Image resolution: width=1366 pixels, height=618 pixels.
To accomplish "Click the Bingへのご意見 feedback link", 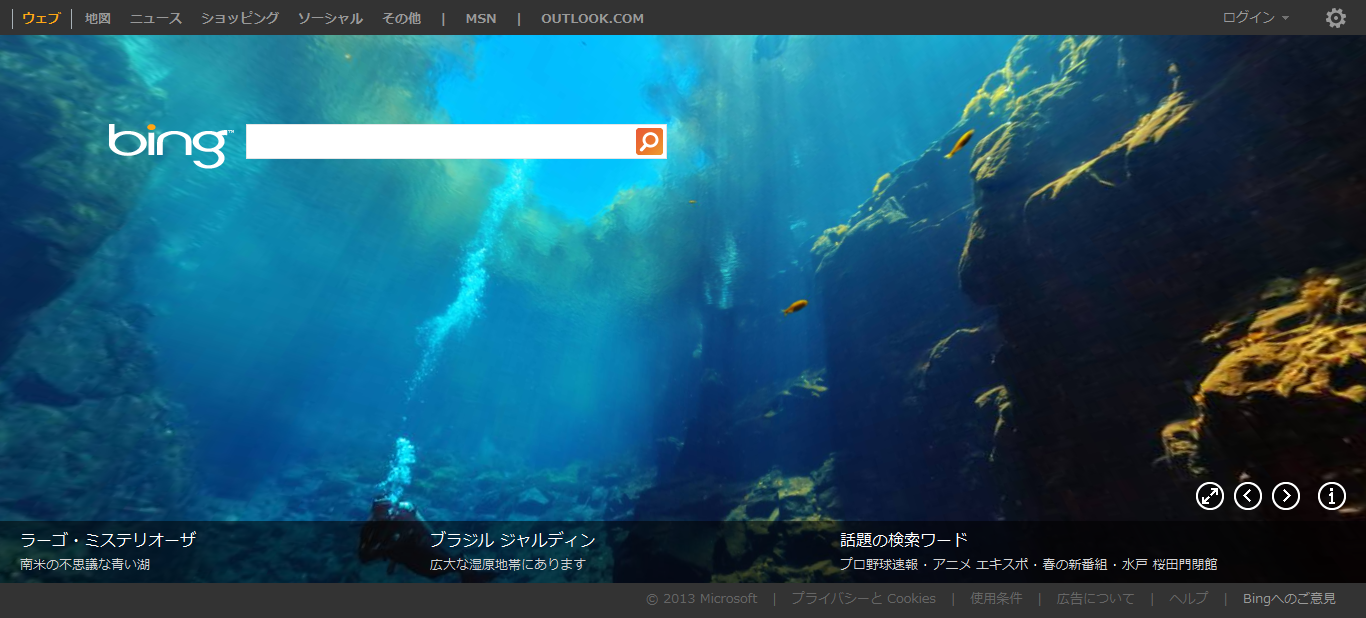I will 1289,599.
